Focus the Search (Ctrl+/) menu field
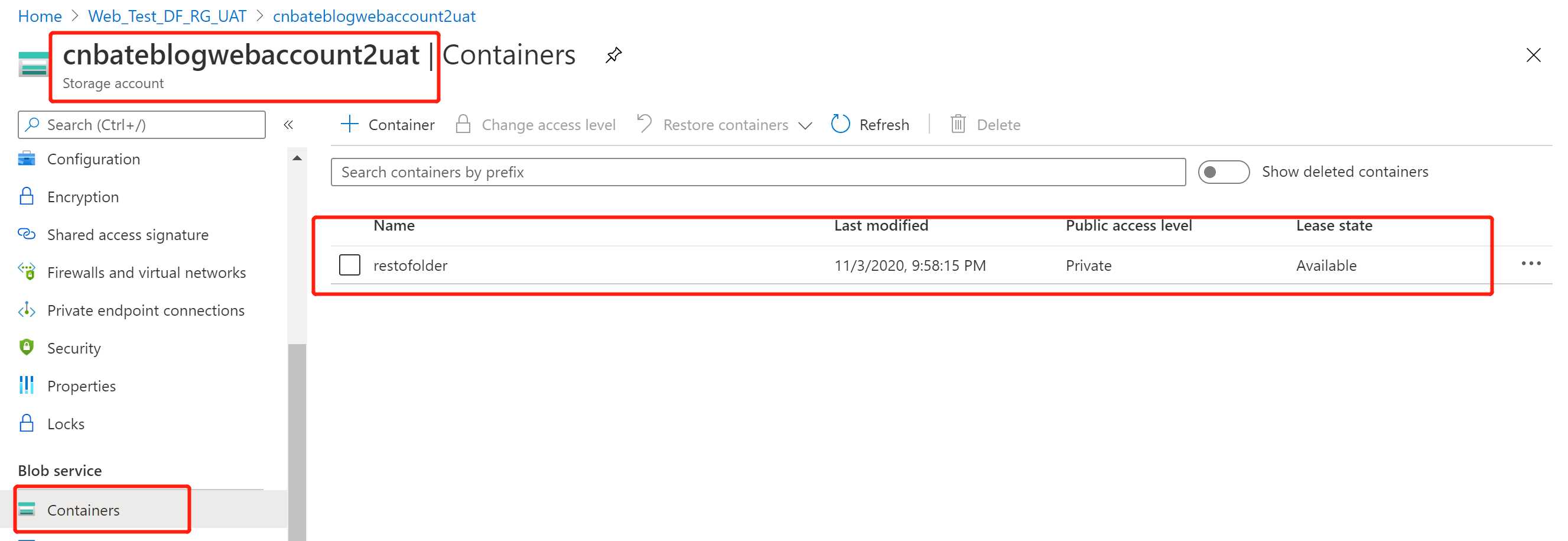1568x541 pixels. (142, 125)
